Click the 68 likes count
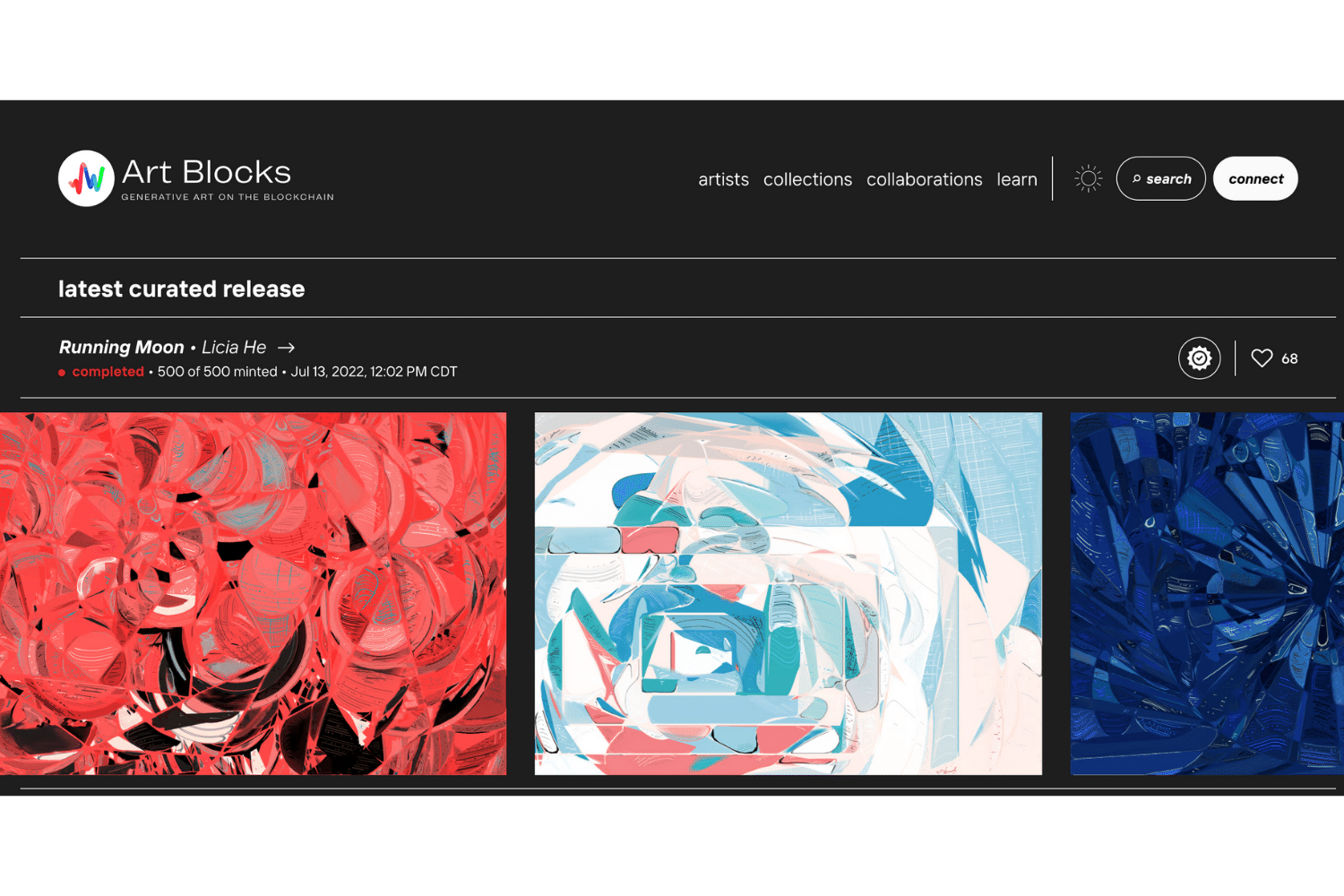The image size is (1344, 896). tap(1289, 358)
